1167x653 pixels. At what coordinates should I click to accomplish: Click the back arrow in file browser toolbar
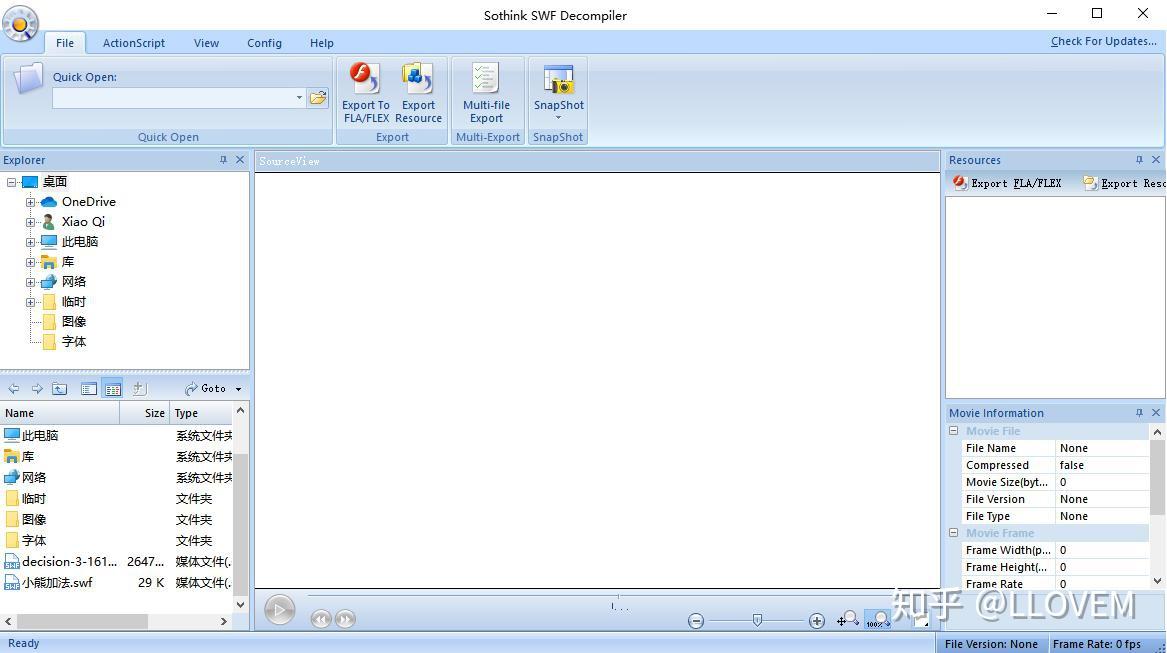[14, 389]
